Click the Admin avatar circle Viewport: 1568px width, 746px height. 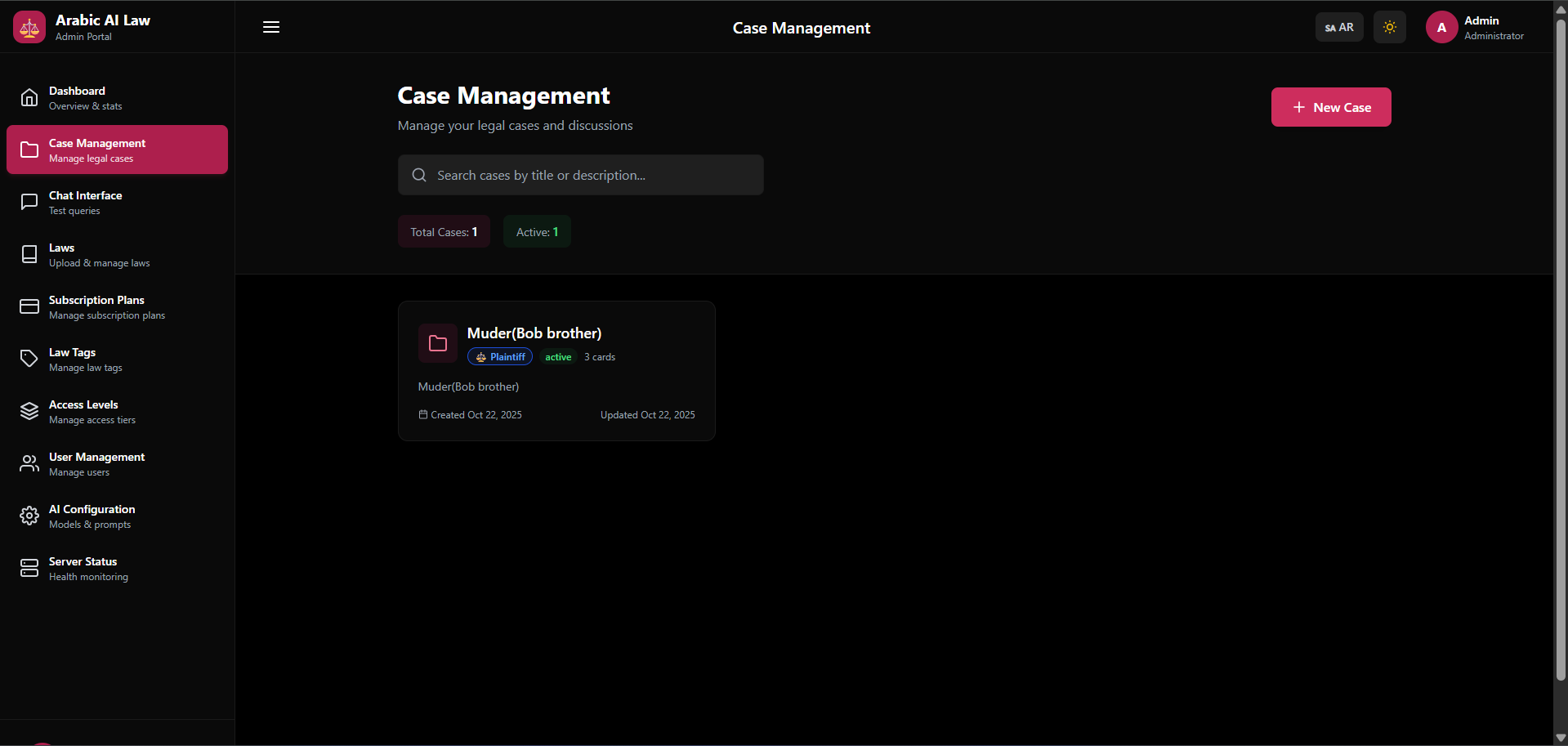click(1442, 28)
